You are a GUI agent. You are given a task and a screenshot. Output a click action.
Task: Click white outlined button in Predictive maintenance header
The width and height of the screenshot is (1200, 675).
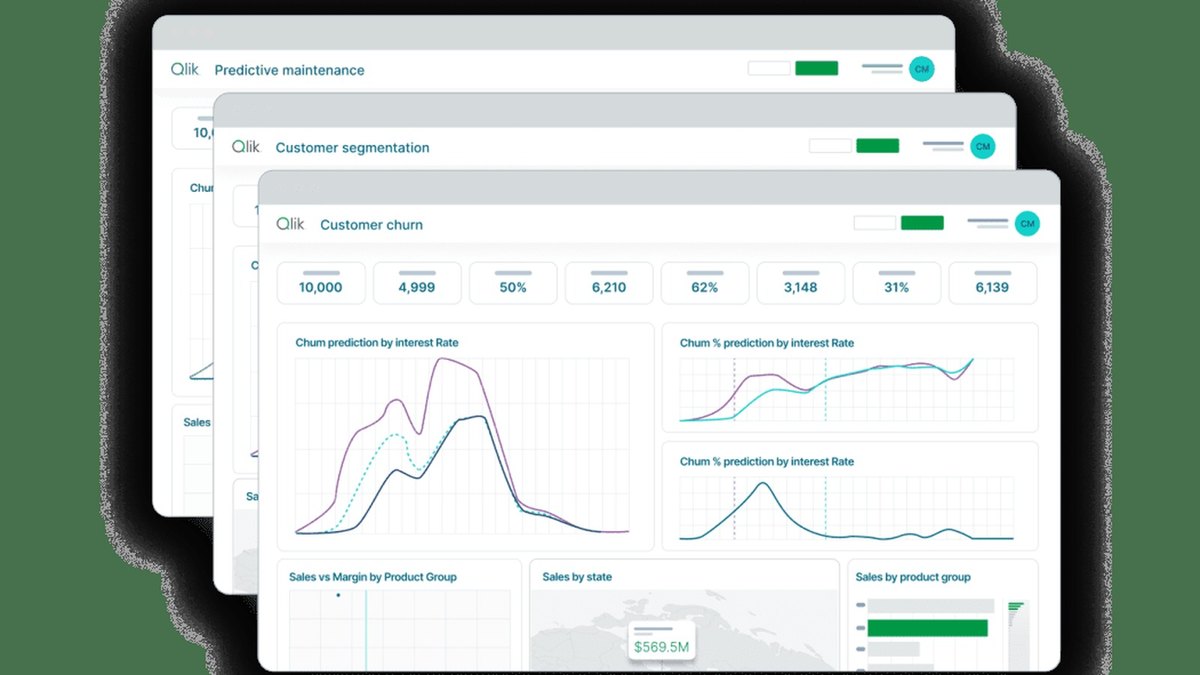769,68
